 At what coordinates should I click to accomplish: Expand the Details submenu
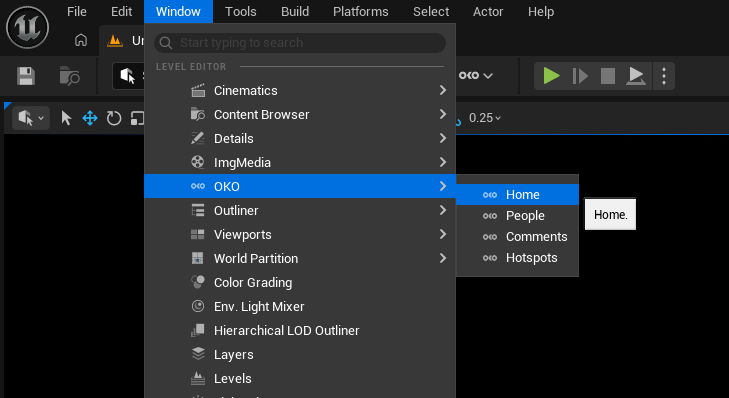[300, 139]
